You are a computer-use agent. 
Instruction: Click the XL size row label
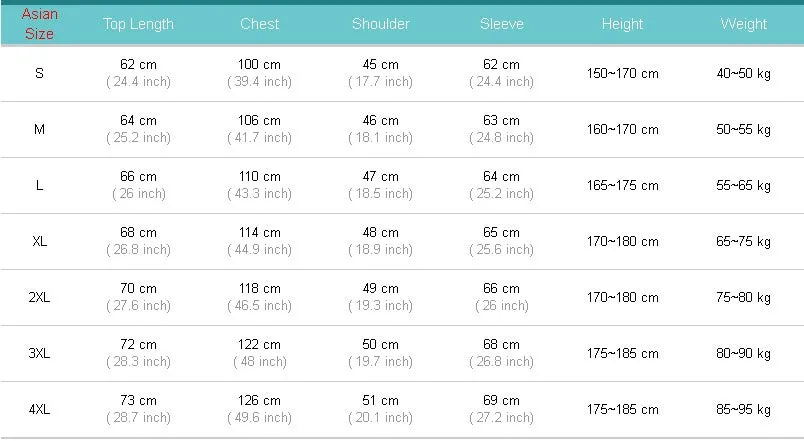[39, 241]
